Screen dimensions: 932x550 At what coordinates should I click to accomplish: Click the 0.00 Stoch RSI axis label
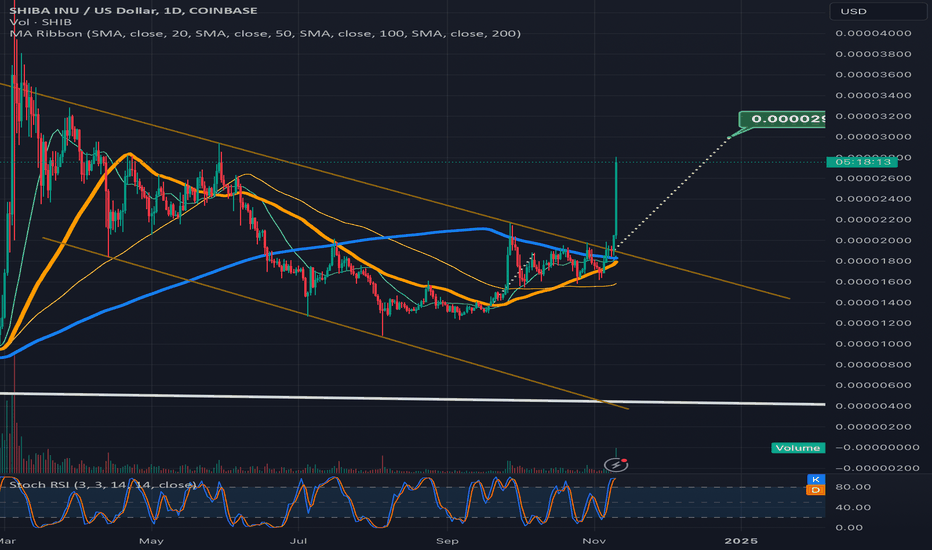point(849,527)
